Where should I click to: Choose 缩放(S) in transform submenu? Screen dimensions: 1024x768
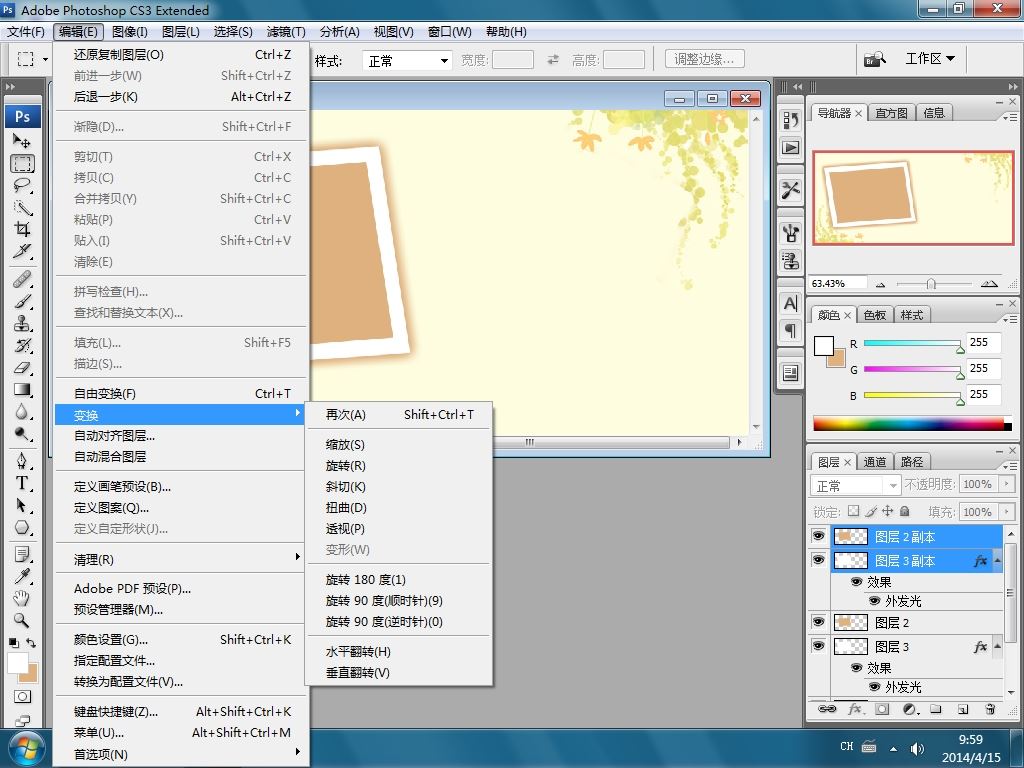pyautogui.click(x=398, y=445)
